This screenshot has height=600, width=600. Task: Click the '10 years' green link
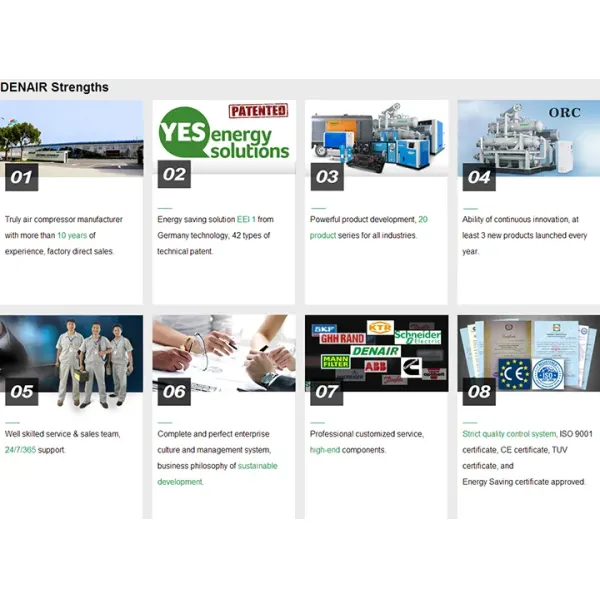pos(73,235)
